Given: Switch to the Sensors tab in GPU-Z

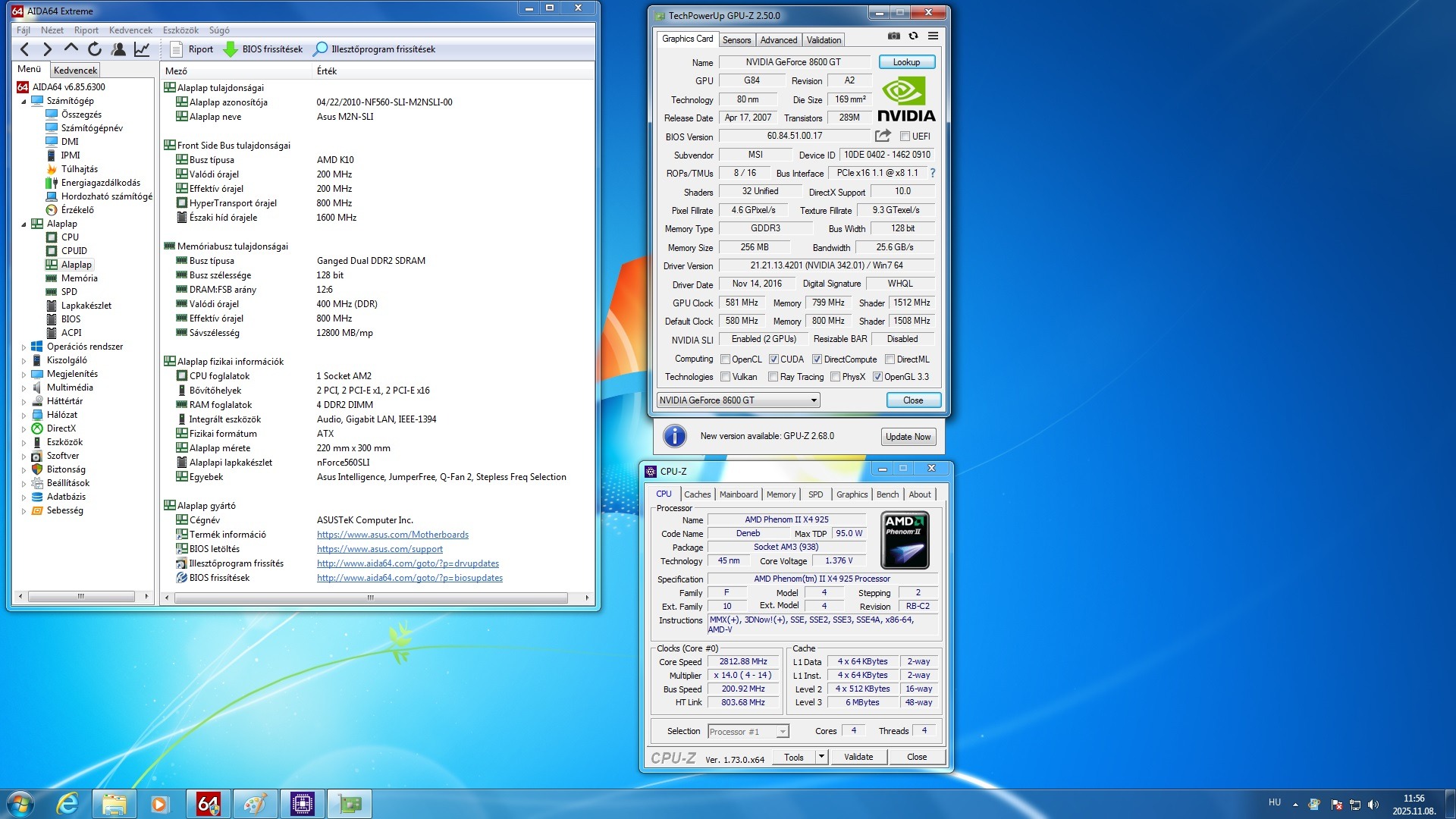Looking at the screenshot, I should coord(736,40).
